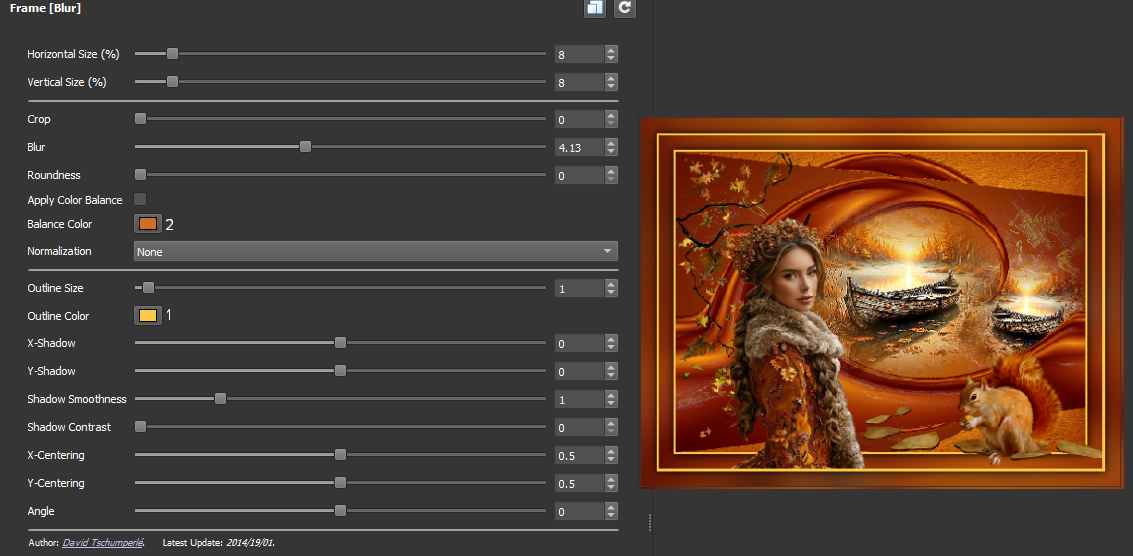Click the X-Shadow spinner arrows
Viewport: 1133px width, 556px height.
[611, 343]
